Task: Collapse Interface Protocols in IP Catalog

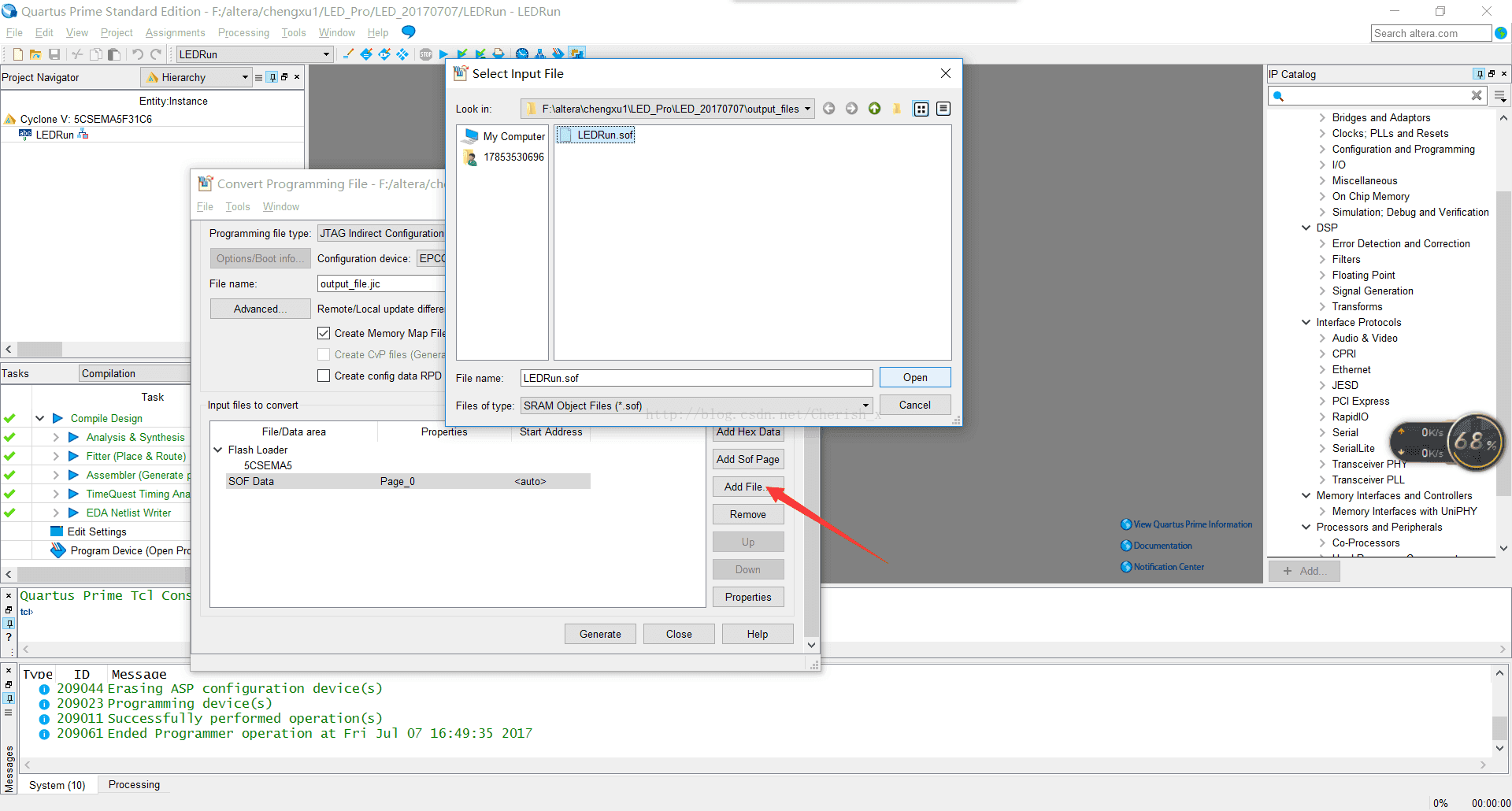Action: 1306,323
